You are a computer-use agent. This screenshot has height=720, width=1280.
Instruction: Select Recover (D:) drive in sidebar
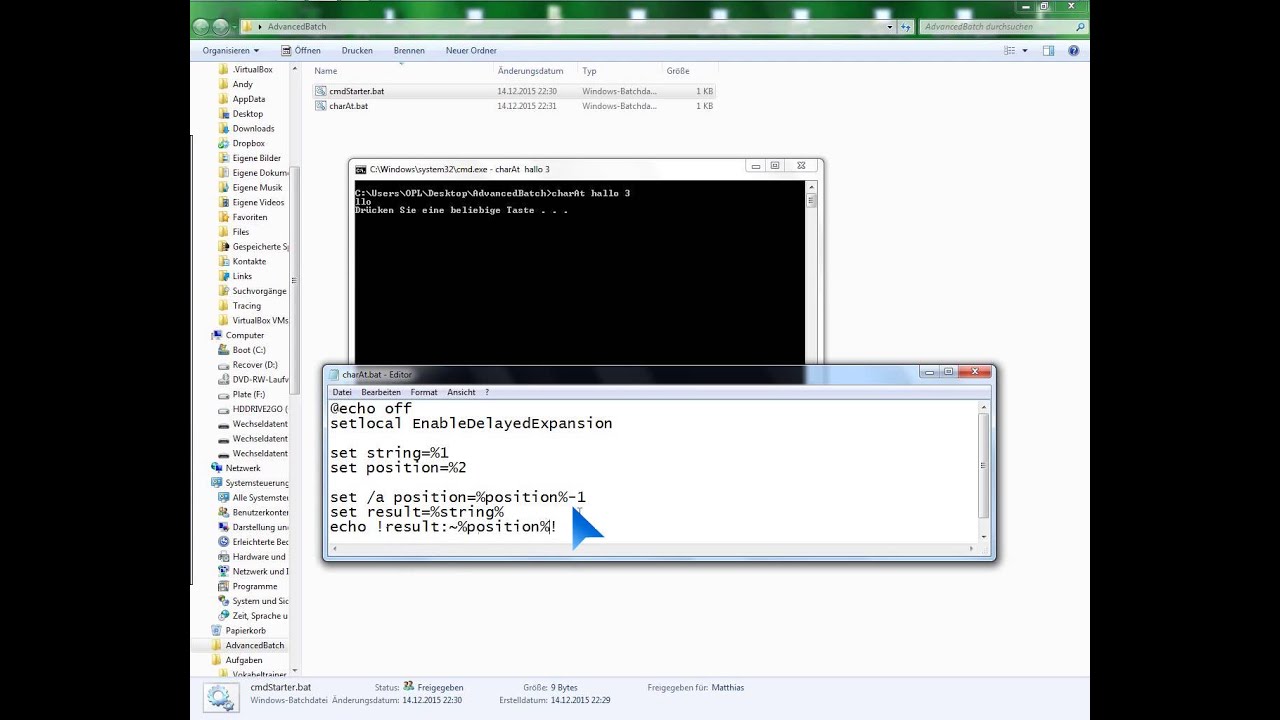coord(249,365)
